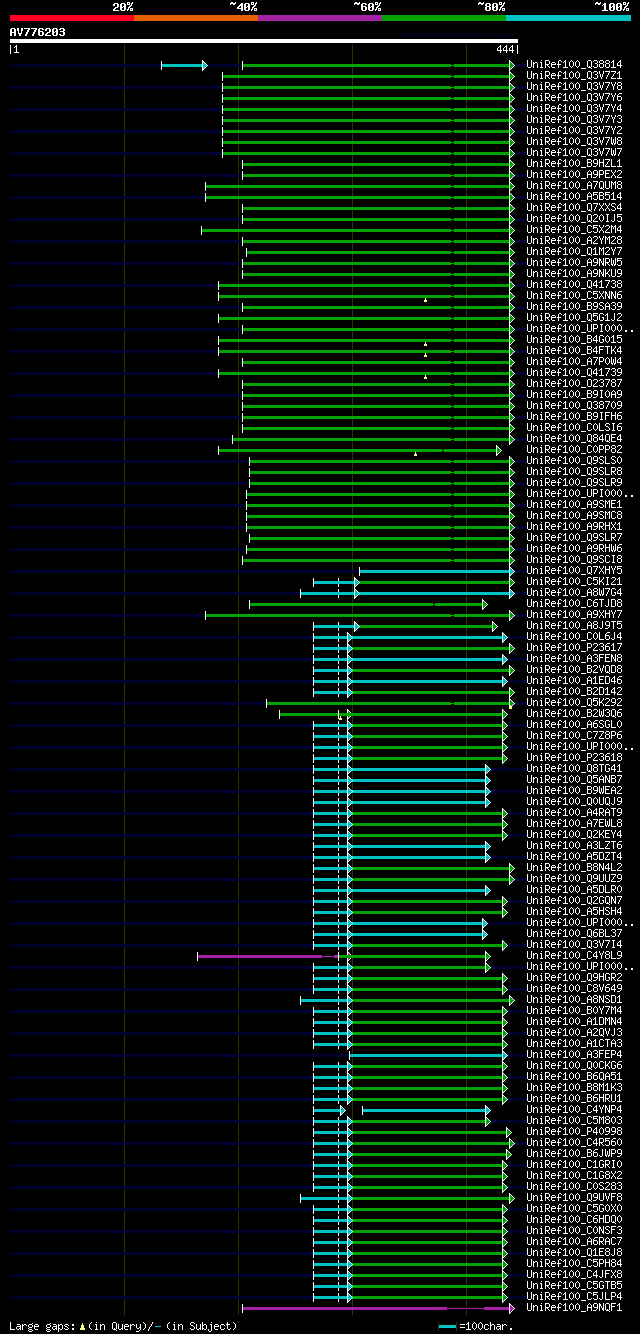Select hit label UniRef100_B9SA39
This screenshot has height=1334, width=640.
(x=574, y=306)
